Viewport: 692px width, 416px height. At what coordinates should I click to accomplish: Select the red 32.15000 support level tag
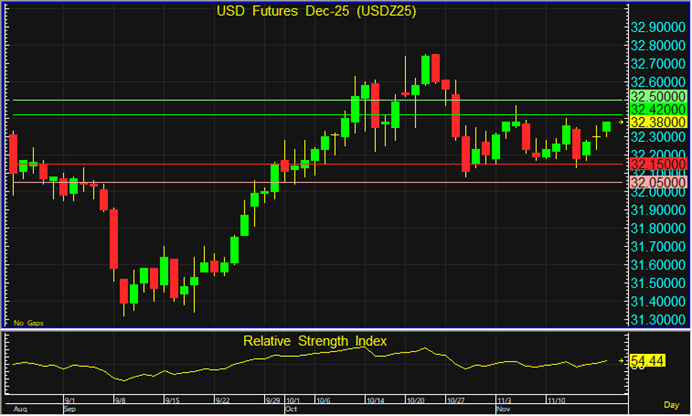[x=656, y=163]
